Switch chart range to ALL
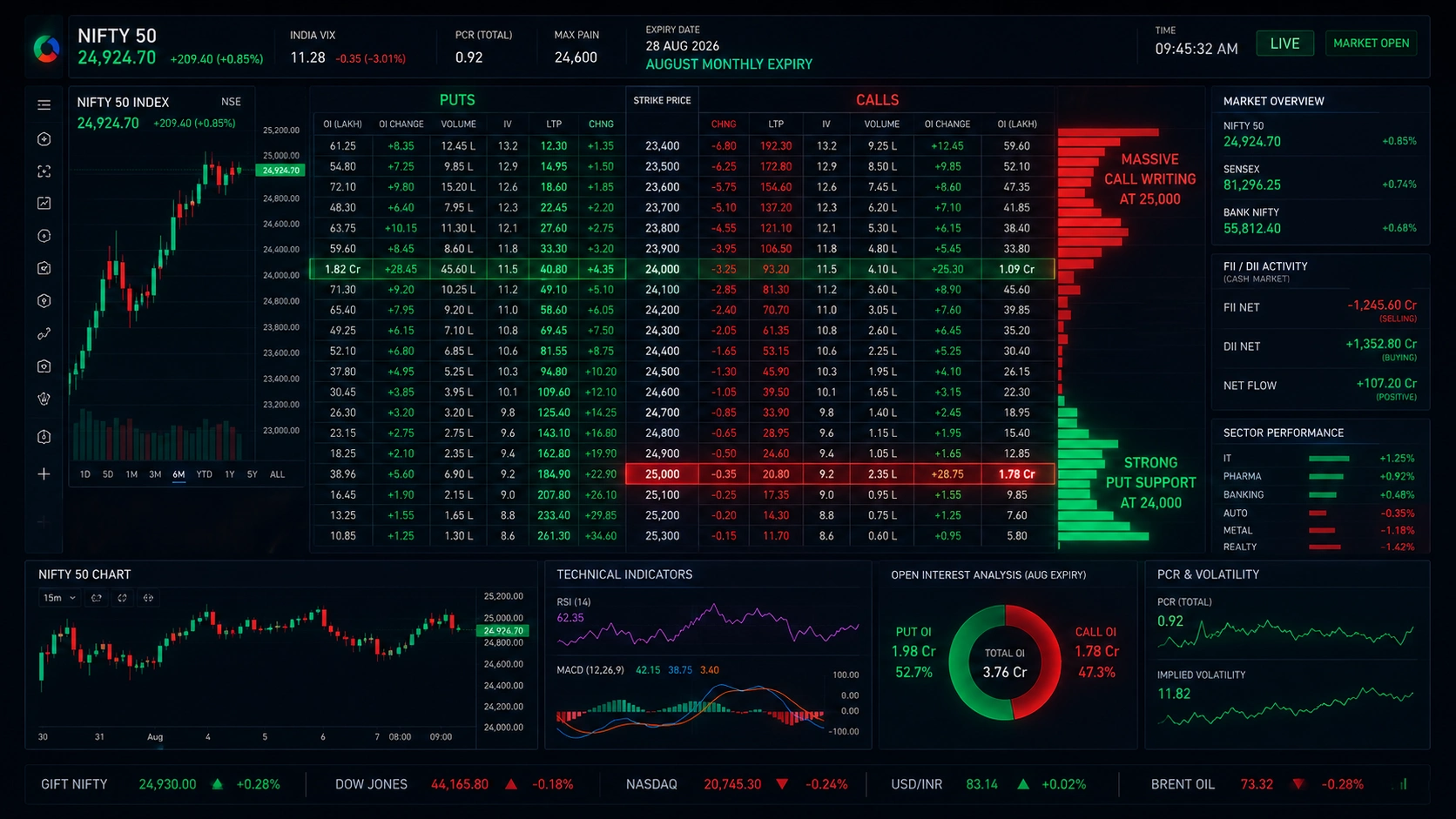 click(x=277, y=474)
